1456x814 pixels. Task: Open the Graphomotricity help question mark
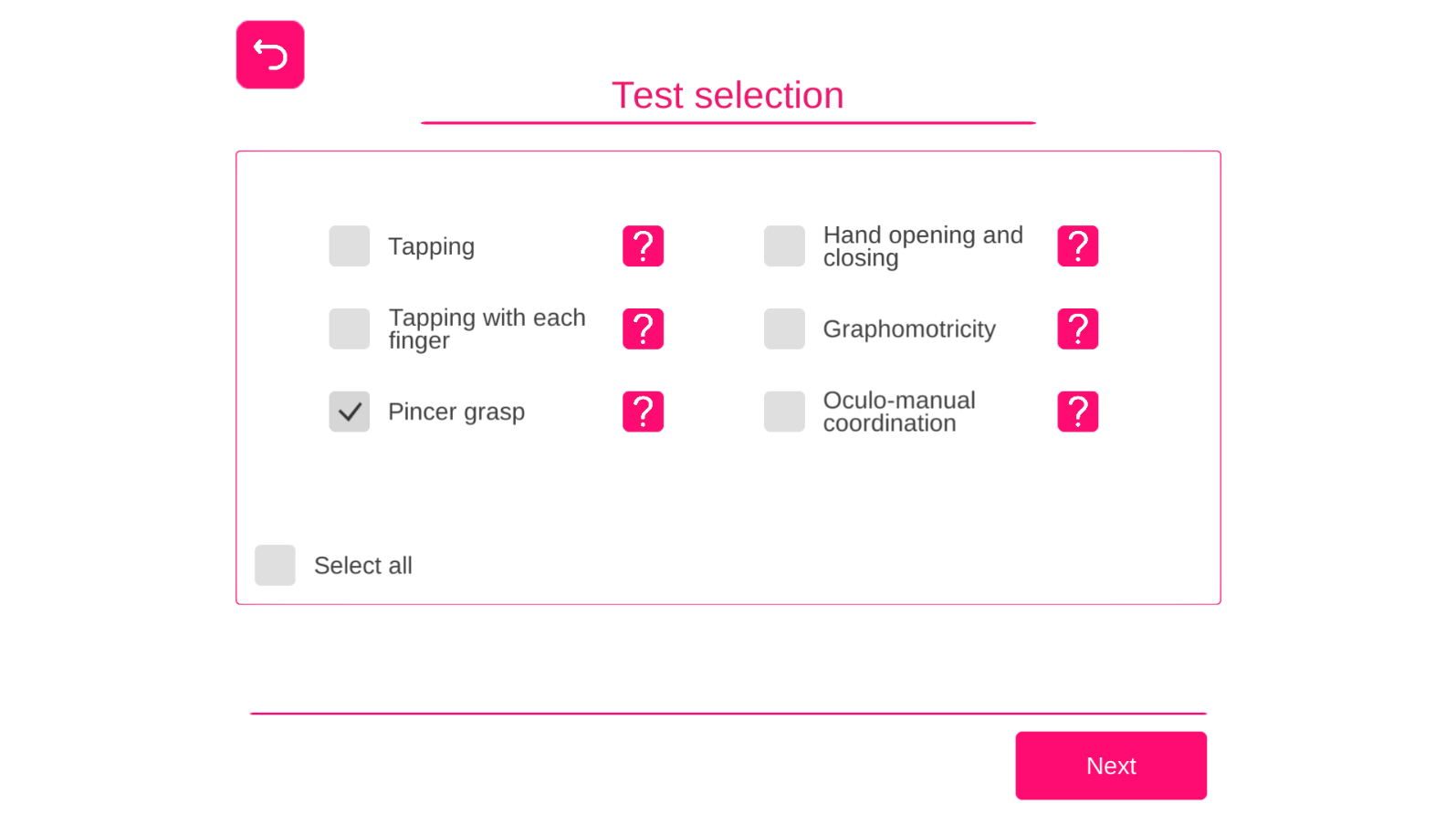click(1077, 329)
